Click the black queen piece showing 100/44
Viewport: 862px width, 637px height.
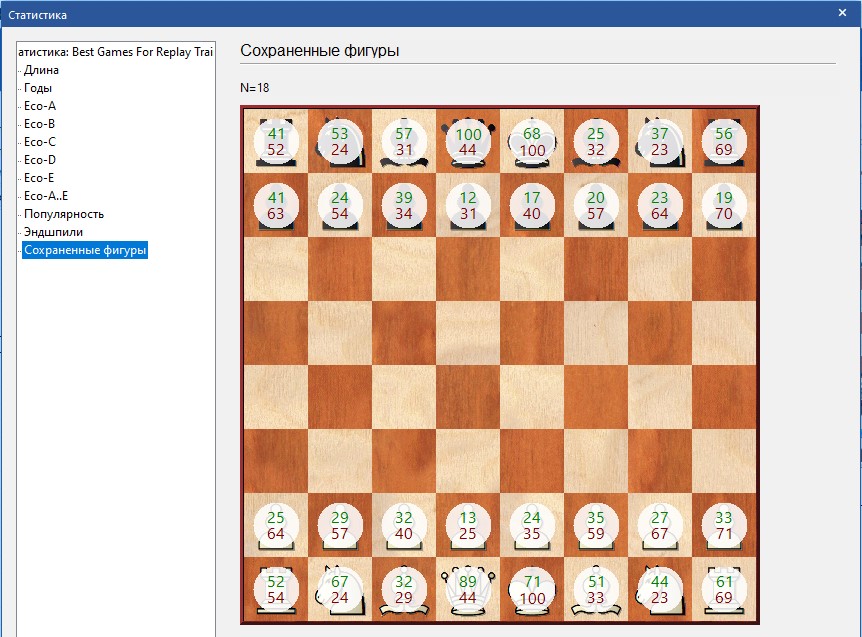click(x=468, y=142)
